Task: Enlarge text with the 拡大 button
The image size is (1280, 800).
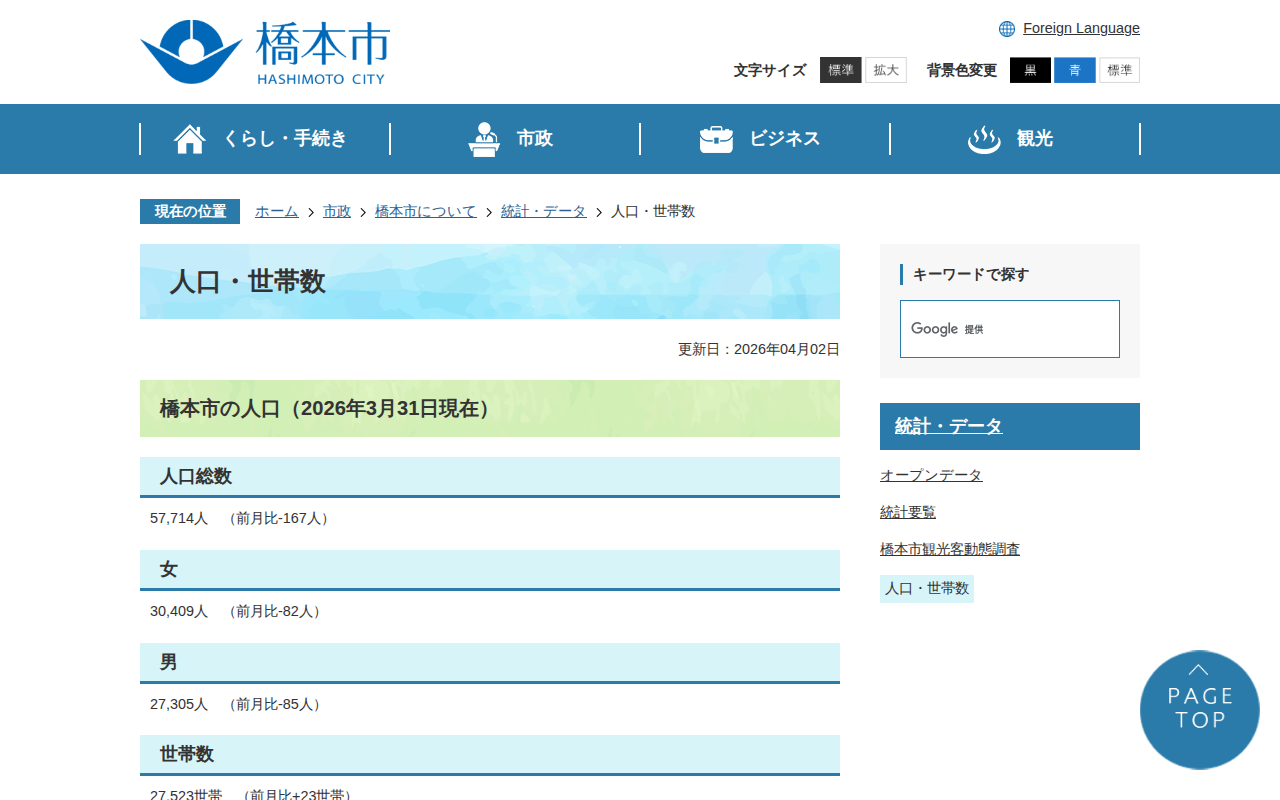Action: pyautogui.click(x=886, y=70)
